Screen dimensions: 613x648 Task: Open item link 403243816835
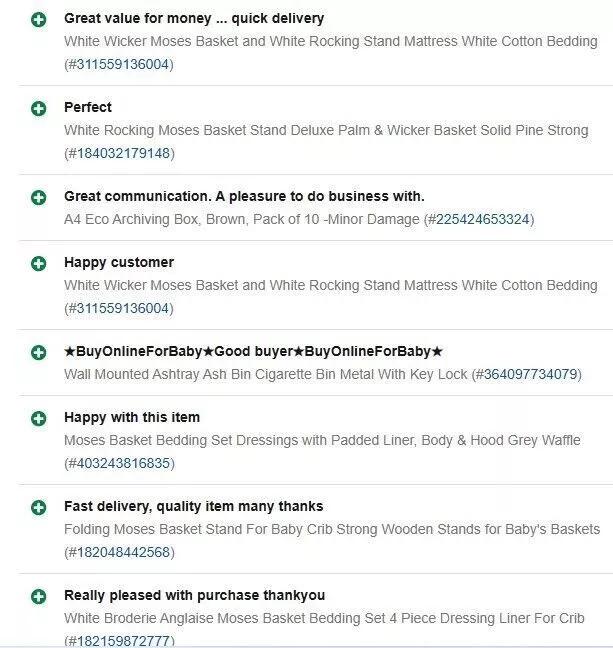coord(119,463)
